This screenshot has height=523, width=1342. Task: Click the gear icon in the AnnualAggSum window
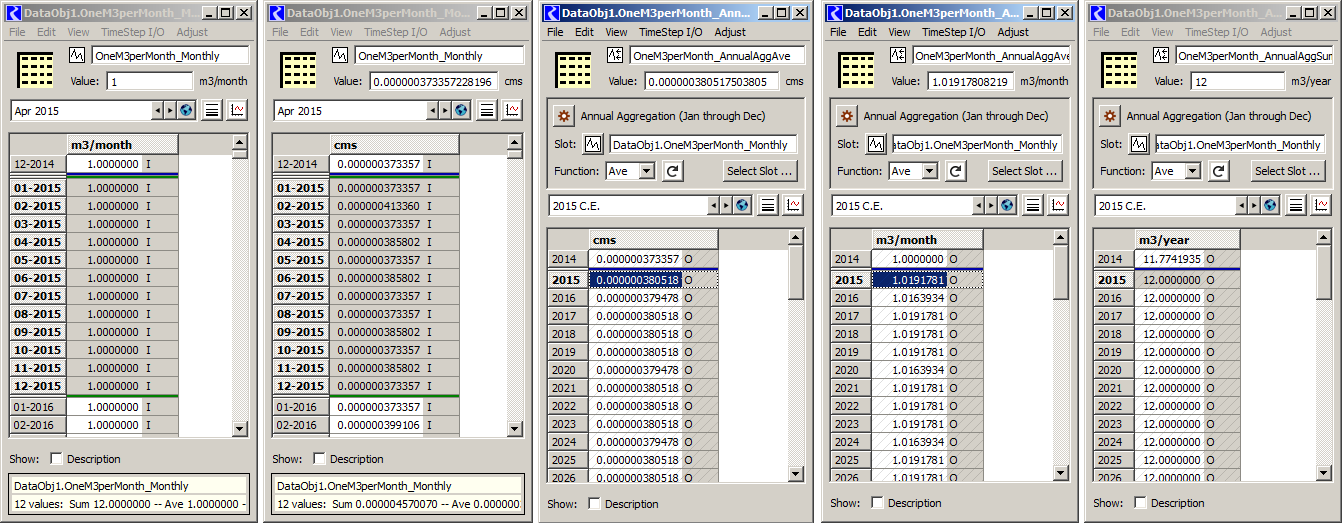click(1110, 116)
